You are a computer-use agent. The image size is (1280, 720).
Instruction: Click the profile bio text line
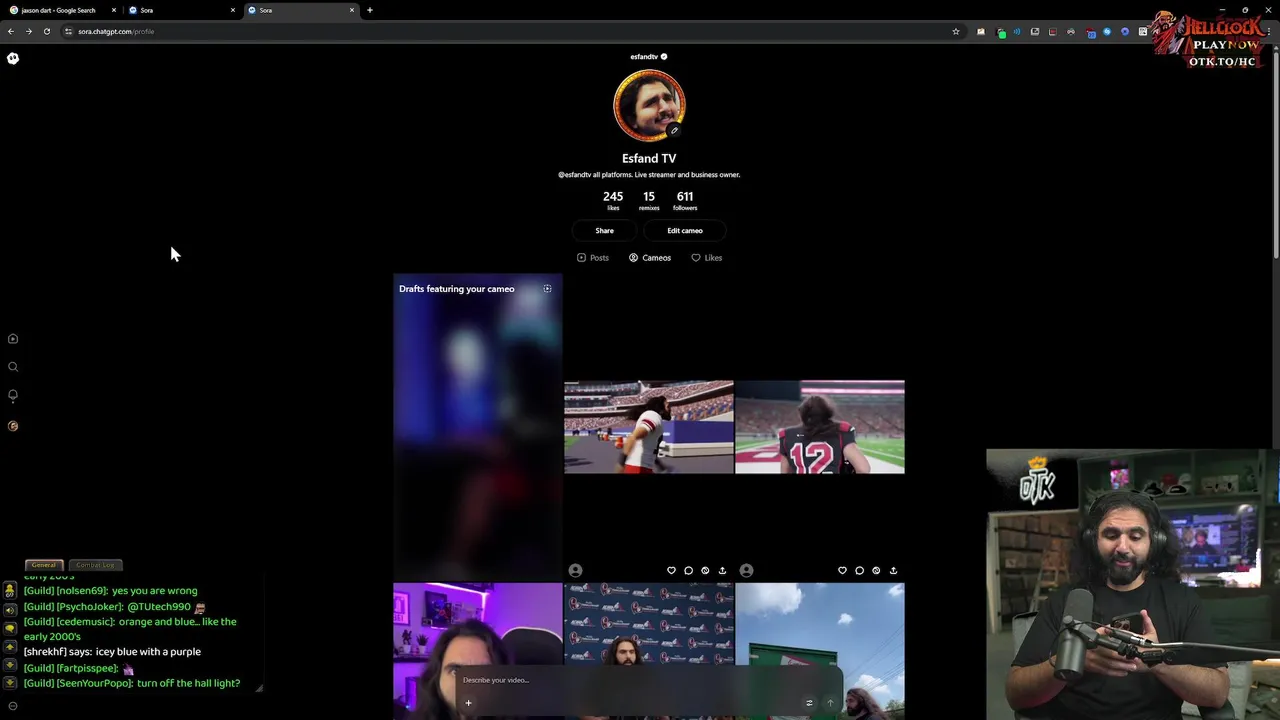(x=649, y=175)
